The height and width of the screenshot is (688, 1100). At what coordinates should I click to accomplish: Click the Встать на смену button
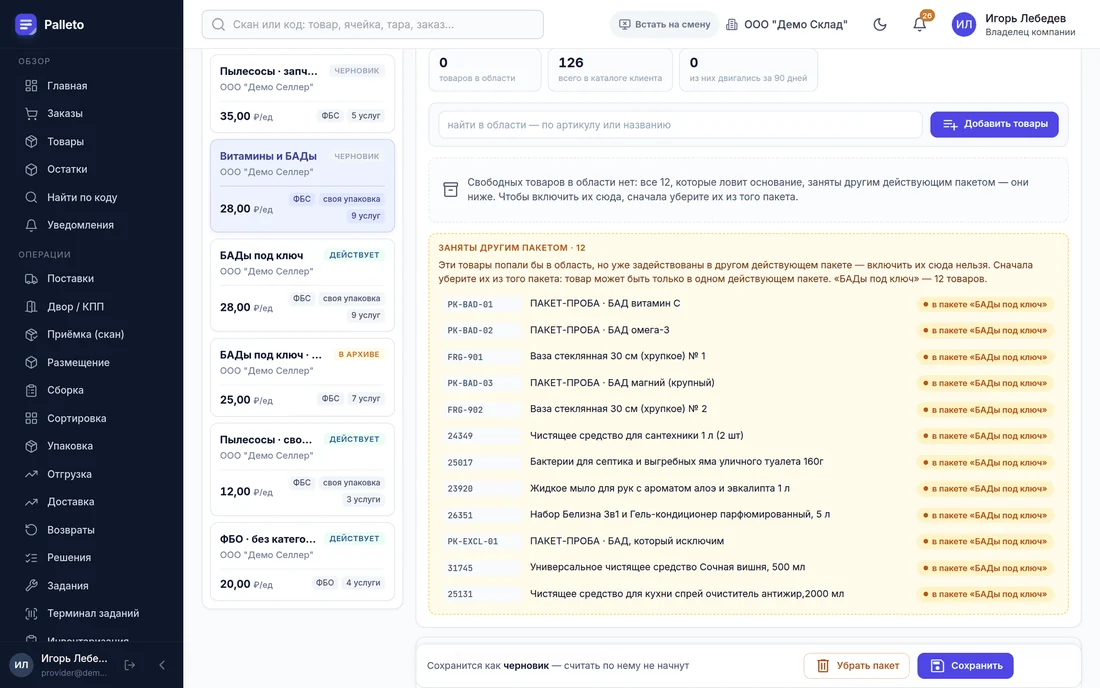tap(664, 25)
